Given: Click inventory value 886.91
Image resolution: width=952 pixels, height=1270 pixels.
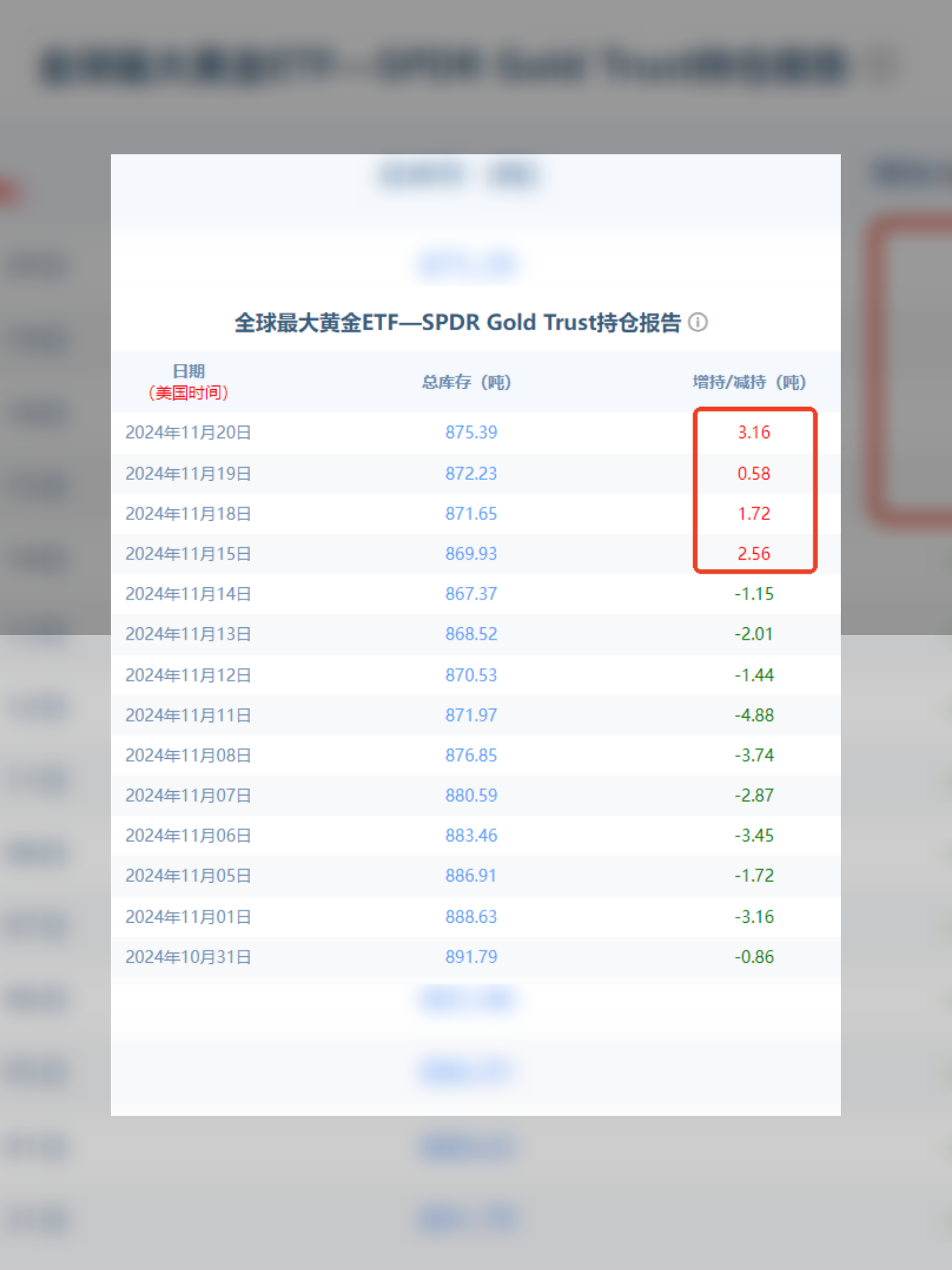Looking at the screenshot, I should [x=471, y=875].
